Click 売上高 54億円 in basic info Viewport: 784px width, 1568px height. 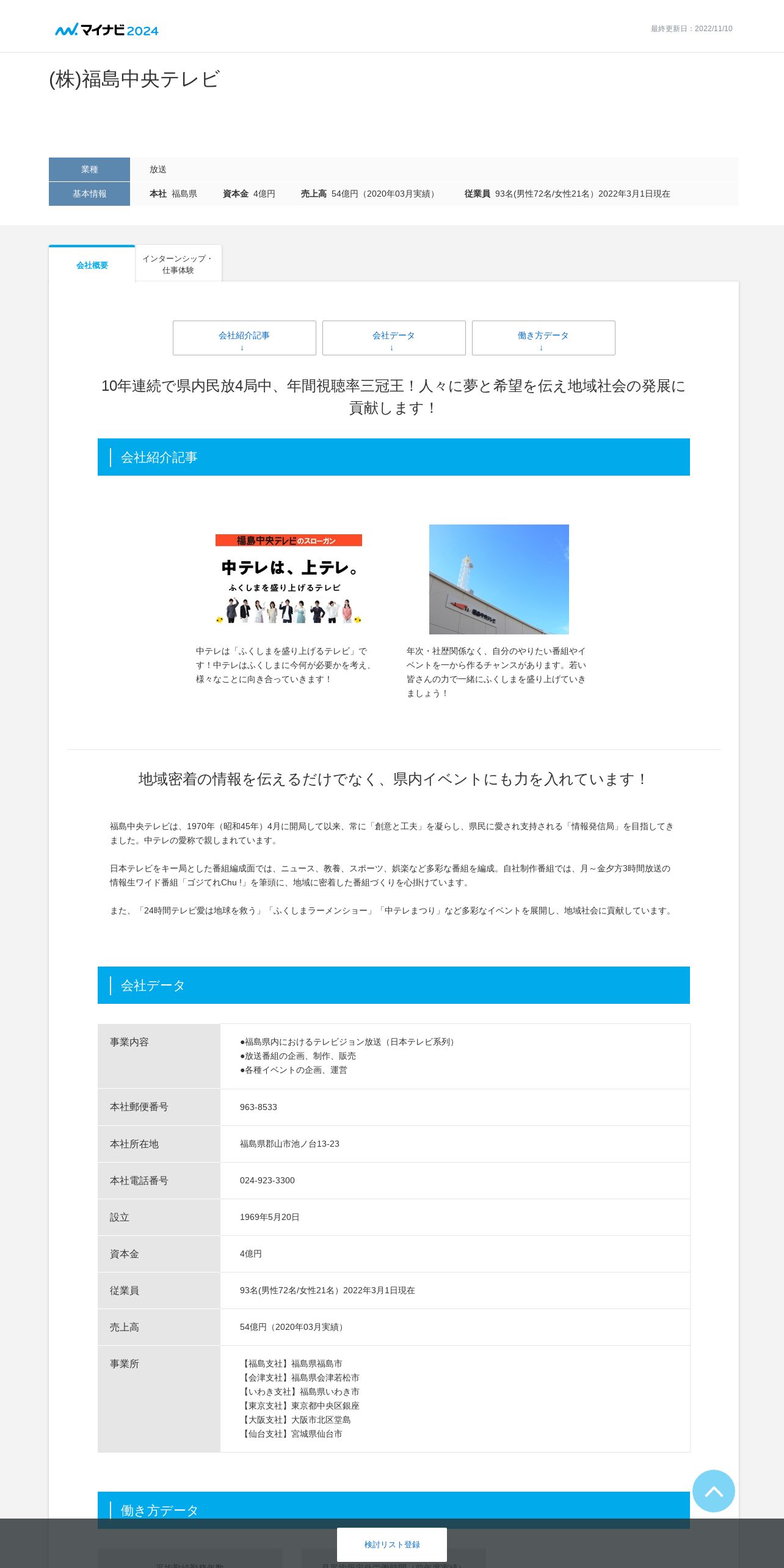pos(369,194)
